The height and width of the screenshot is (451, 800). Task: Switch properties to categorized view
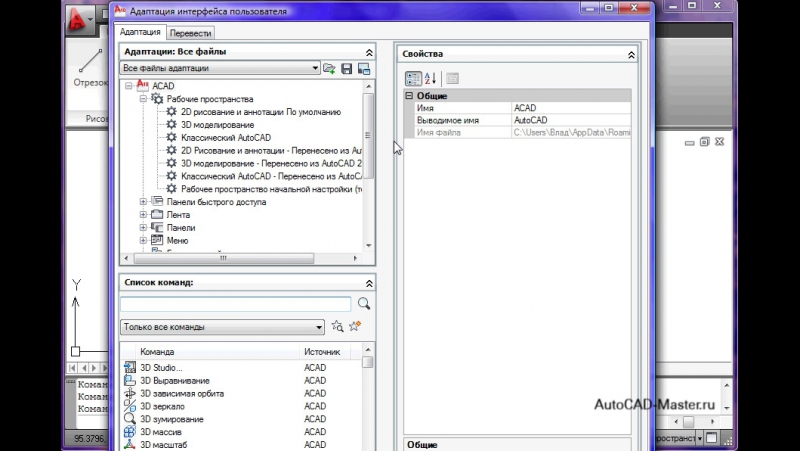pos(413,78)
